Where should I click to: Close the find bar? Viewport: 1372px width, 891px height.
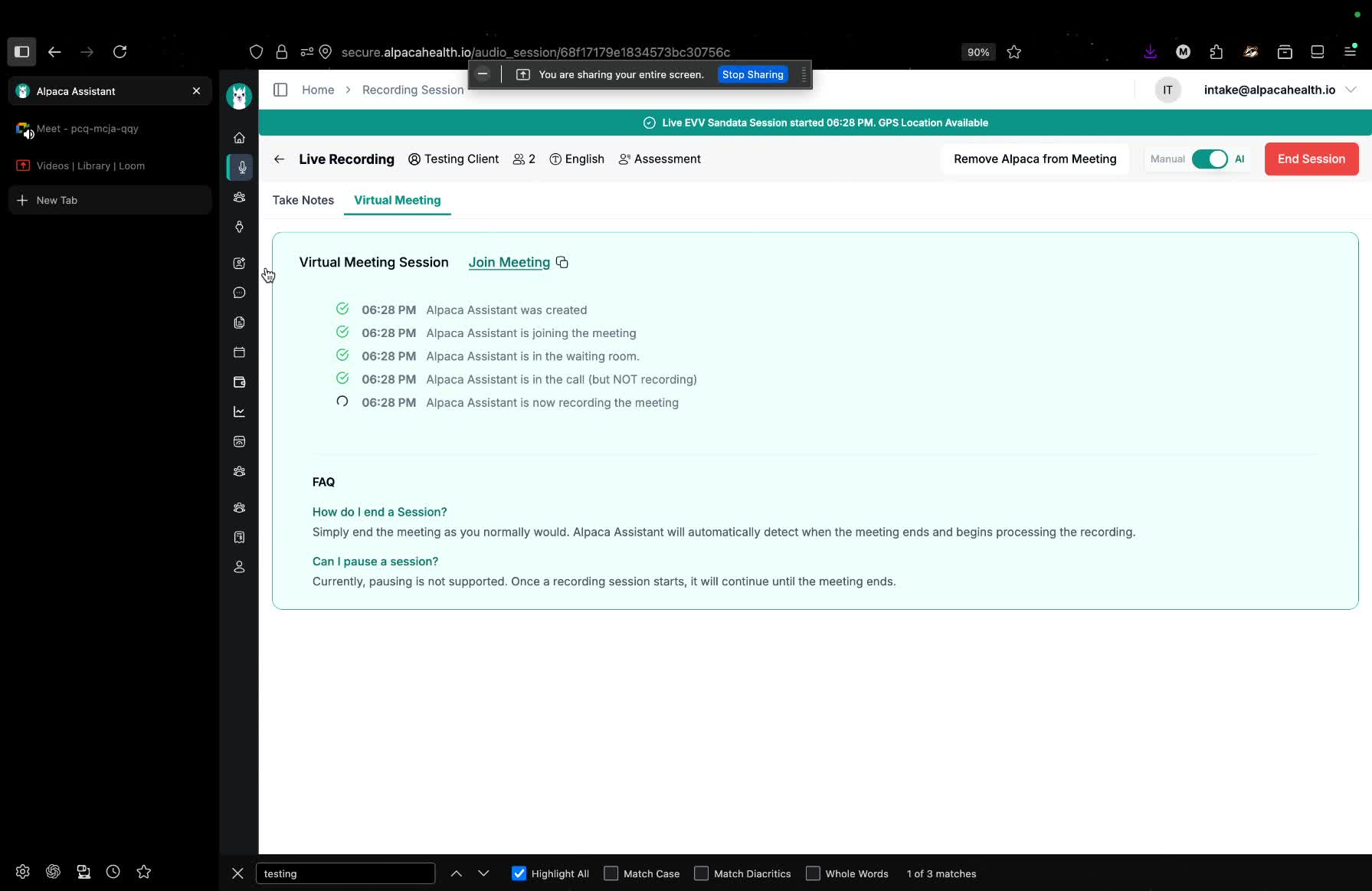pos(237,873)
